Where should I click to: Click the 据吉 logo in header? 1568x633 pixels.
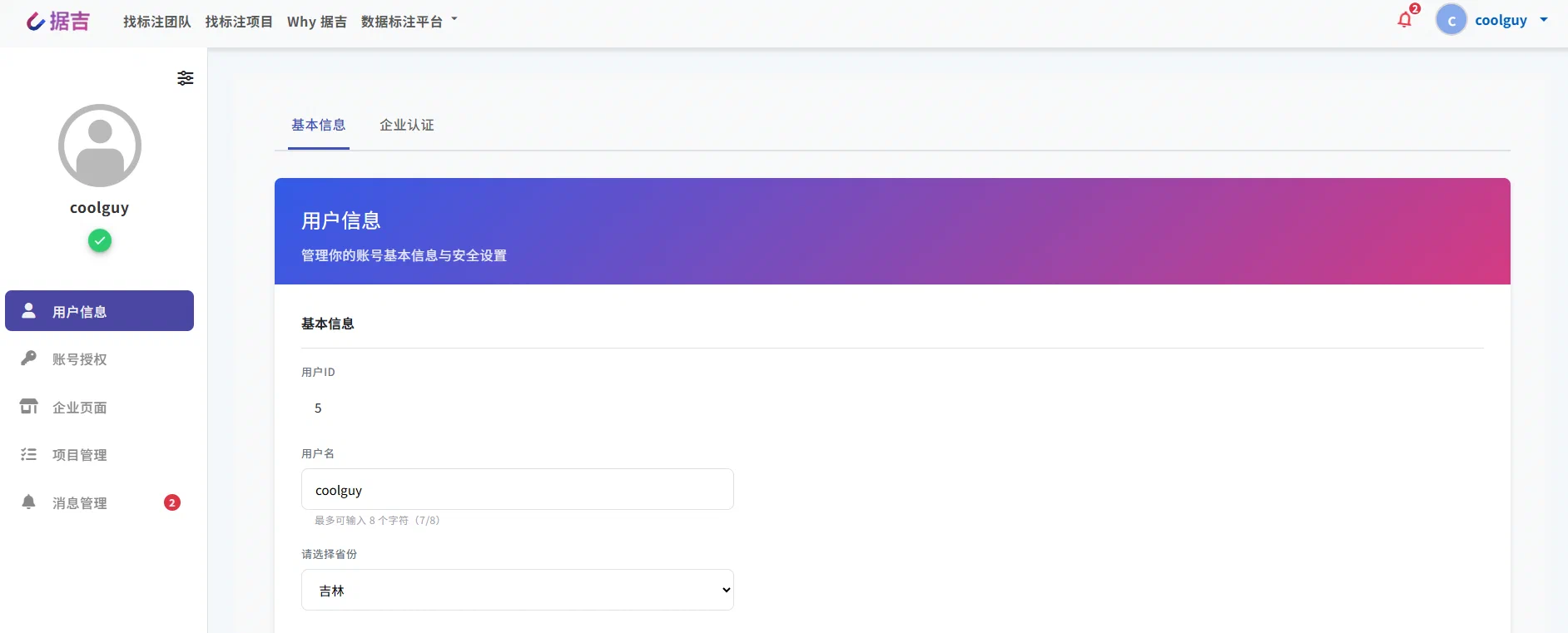click(x=57, y=21)
